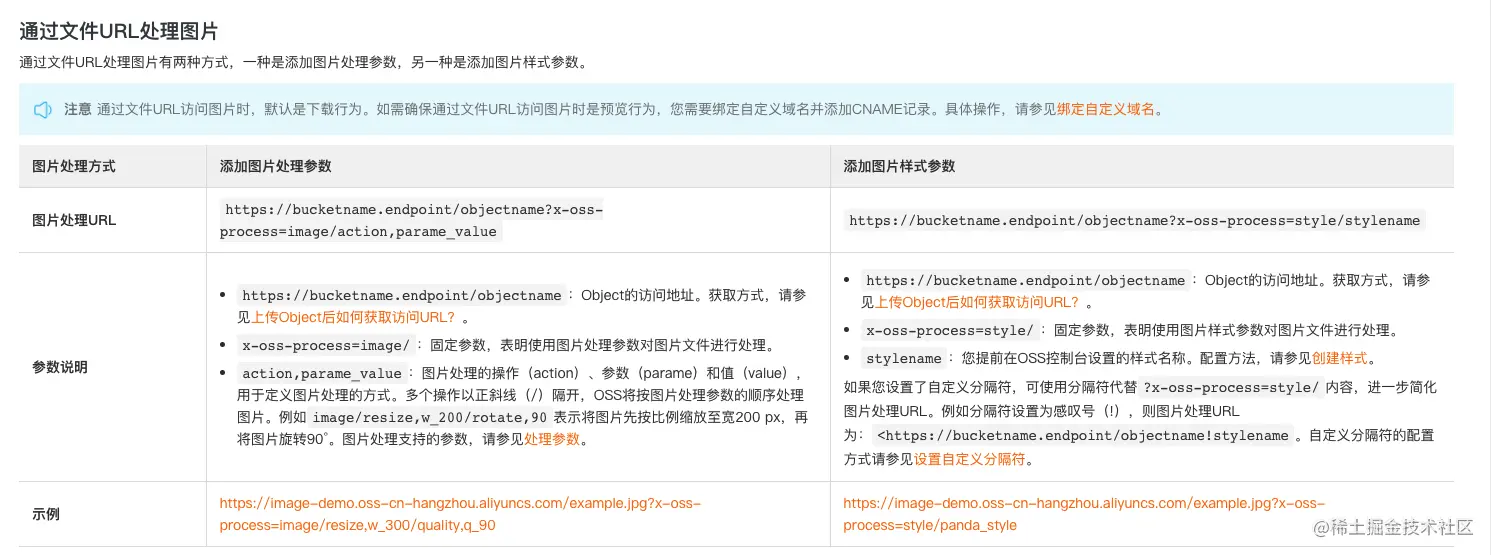
Task: Open the 创建样式 link
Action: (x=1340, y=358)
